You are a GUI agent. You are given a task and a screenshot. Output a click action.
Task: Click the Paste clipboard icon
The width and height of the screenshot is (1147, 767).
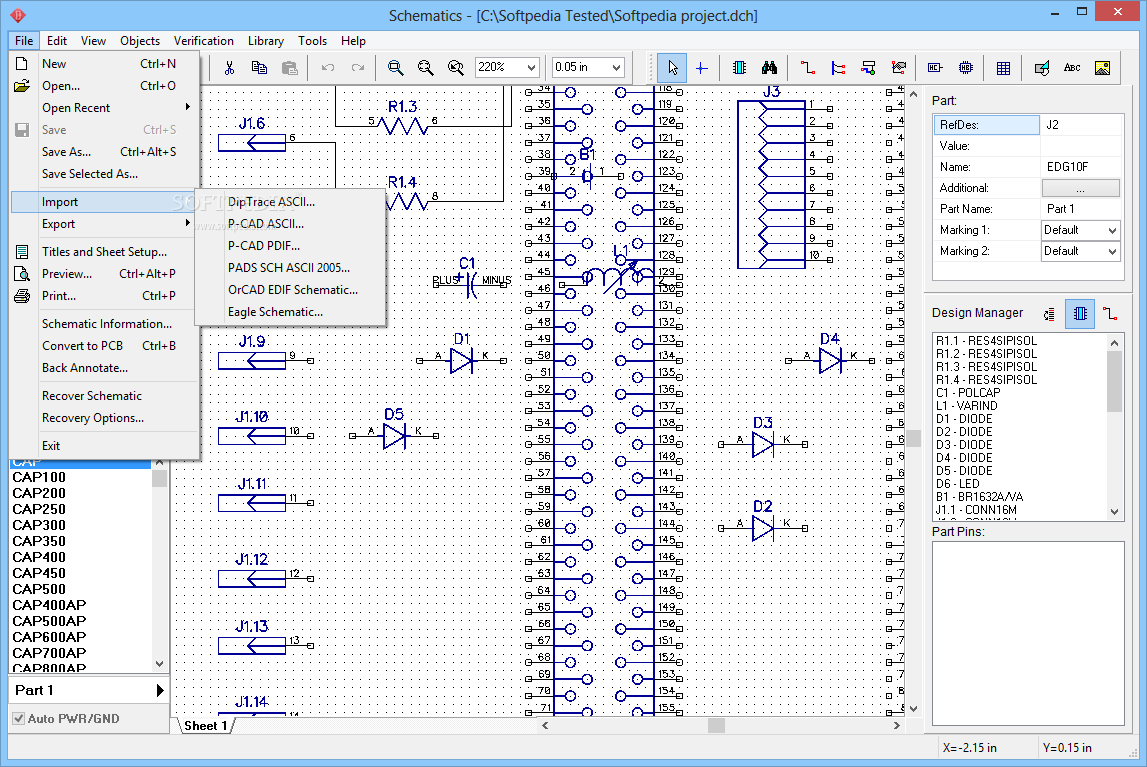click(x=290, y=68)
